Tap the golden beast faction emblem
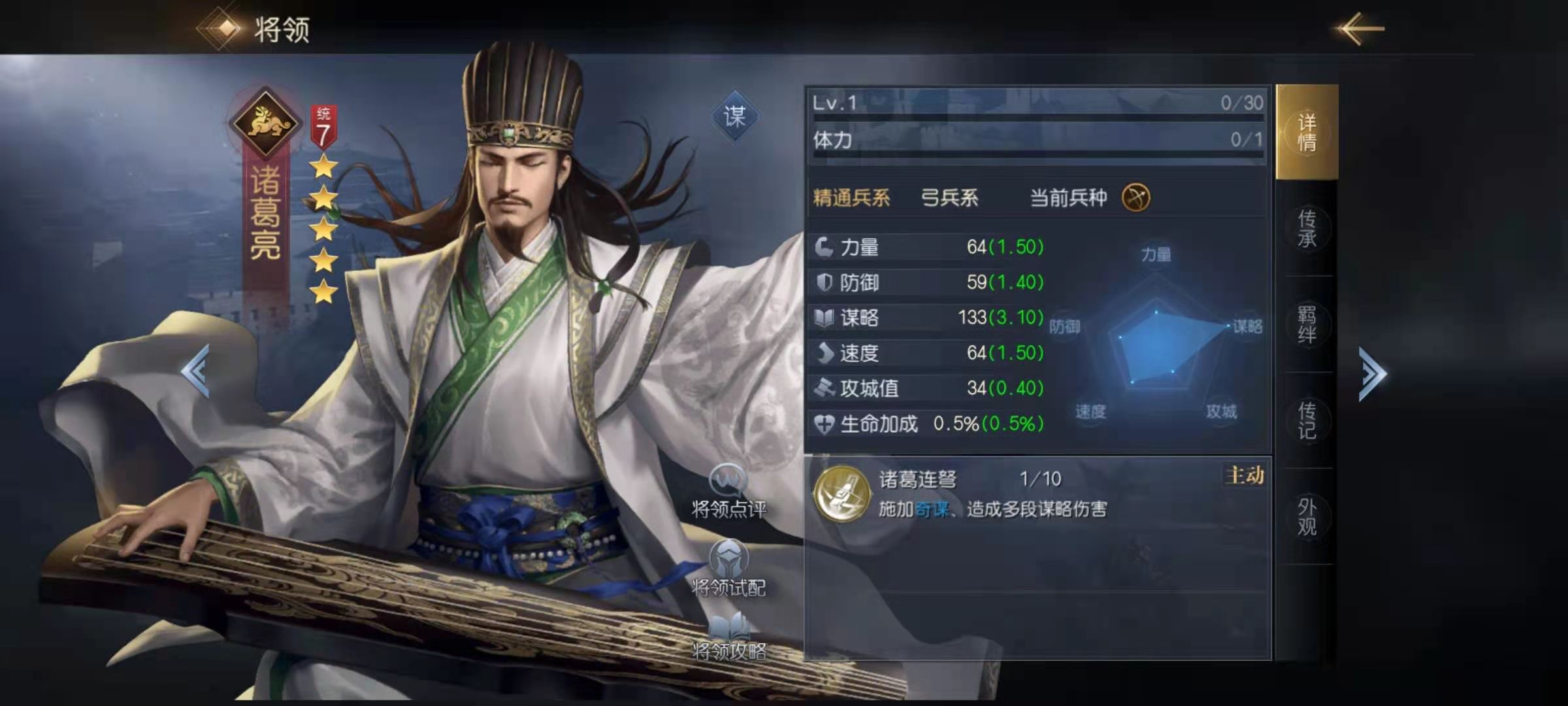This screenshot has width=1568, height=706. (x=265, y=122)
